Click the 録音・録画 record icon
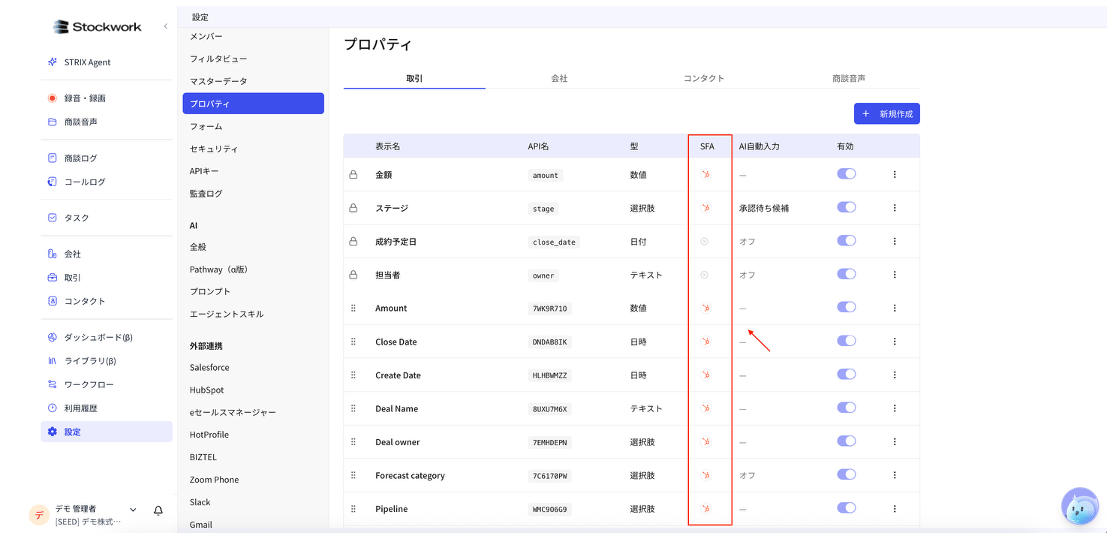Viewport: 1114px width, 534px height. pos(52,99)
